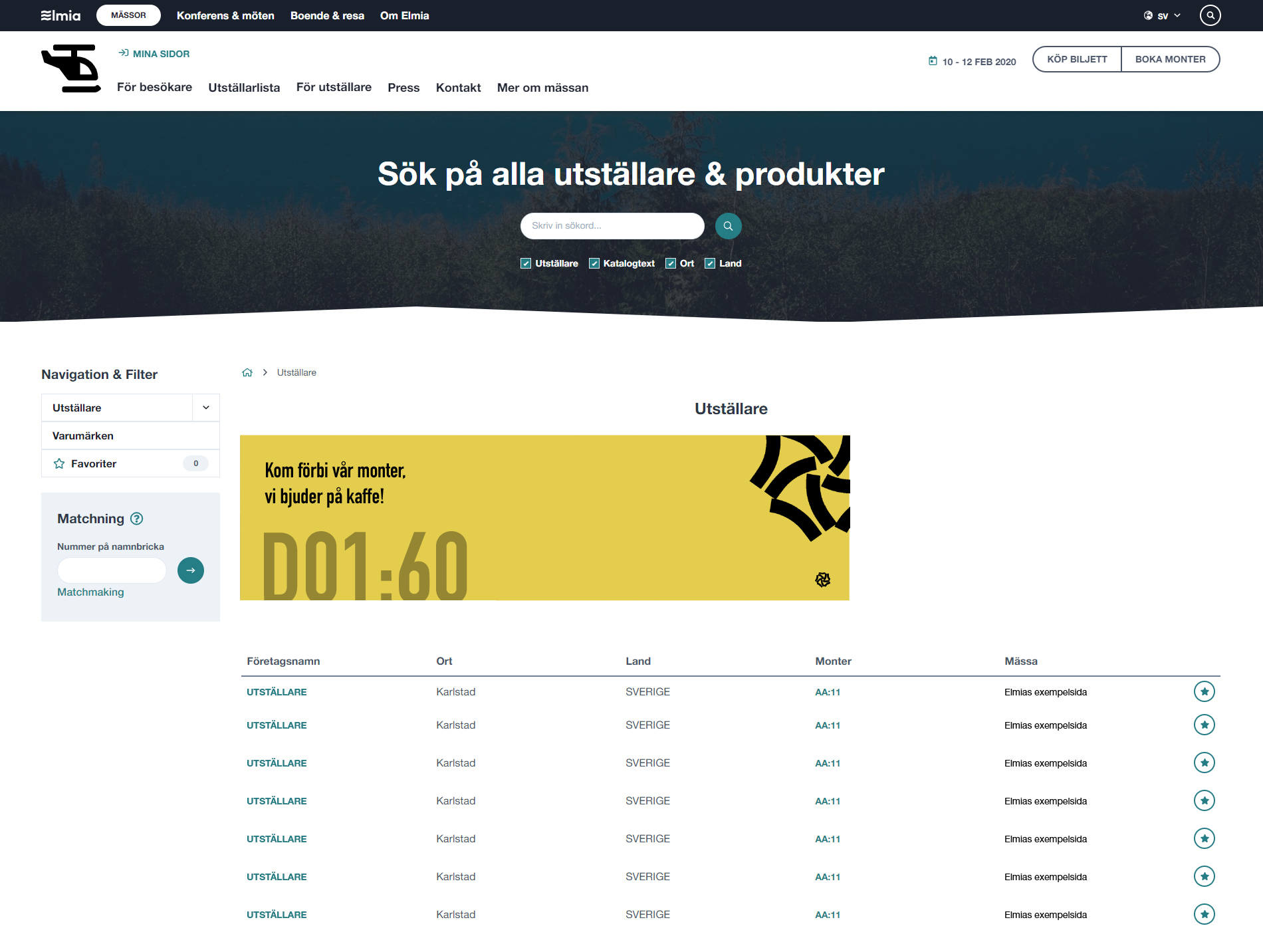Open the sv language dropdown
Image resolution: width=1263 pixels, height=952 pixels.
coord(1163,15)
